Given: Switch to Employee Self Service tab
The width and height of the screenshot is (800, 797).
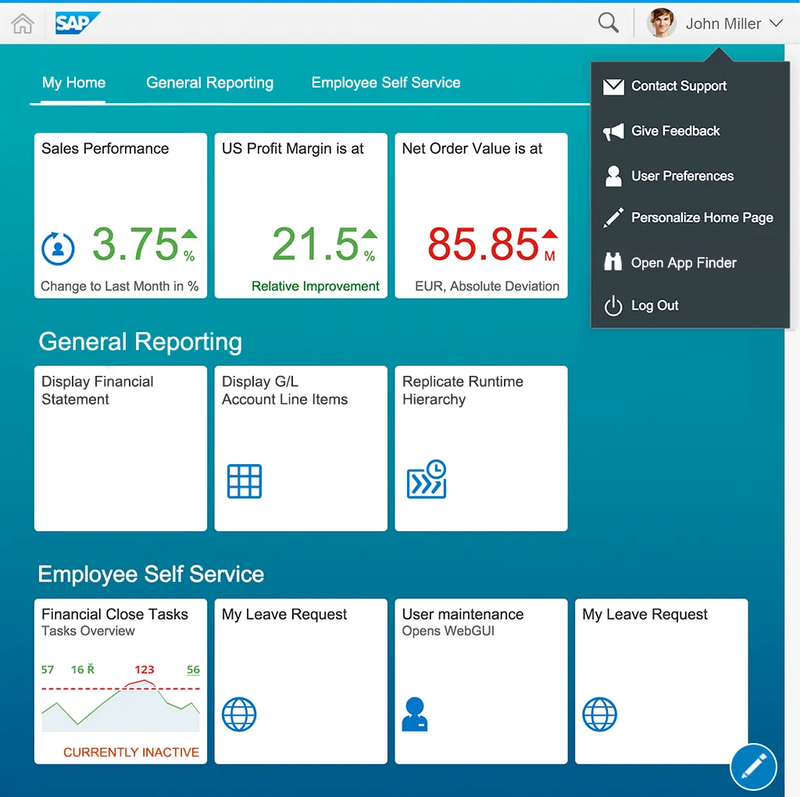Looking at the screenshot, I should tap(386, 82).
